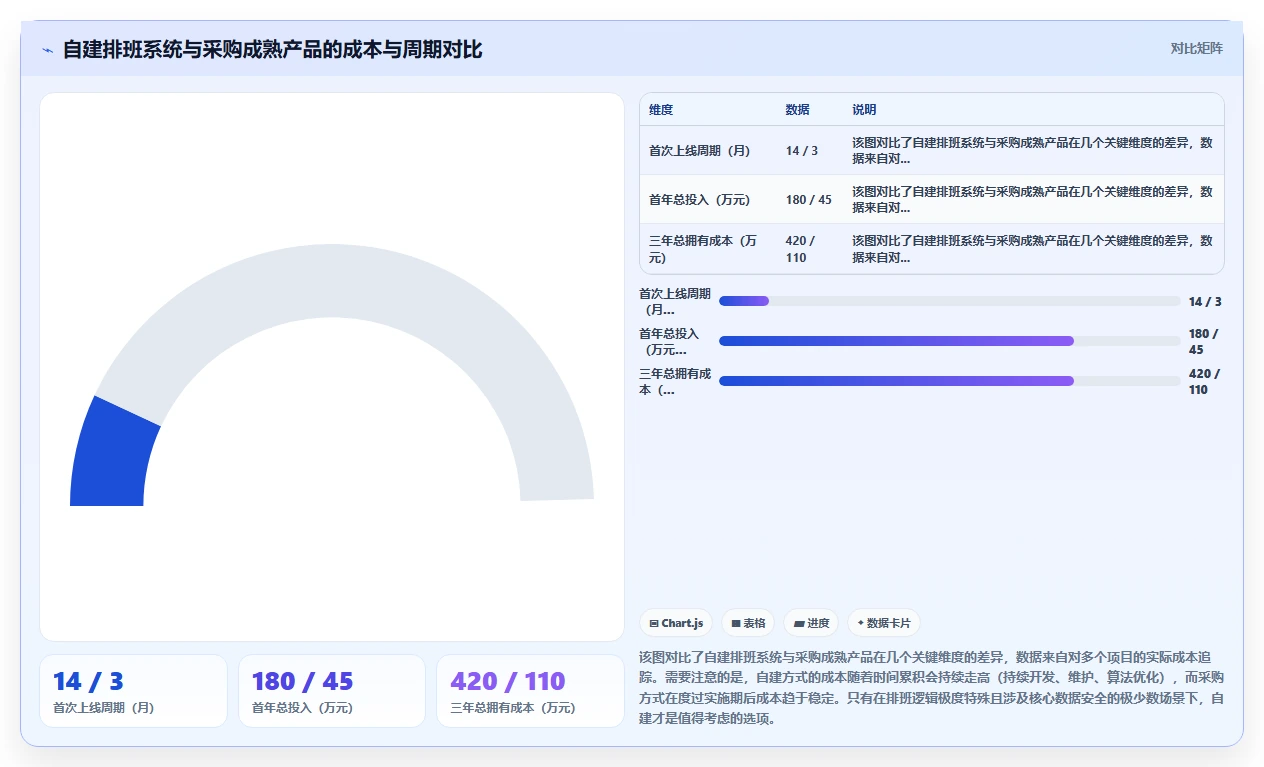The height and width of the screenshot is (767, 1264).
Task: Click the 首年总投入 label beside its progress bar
Action: tap(670, 341)
